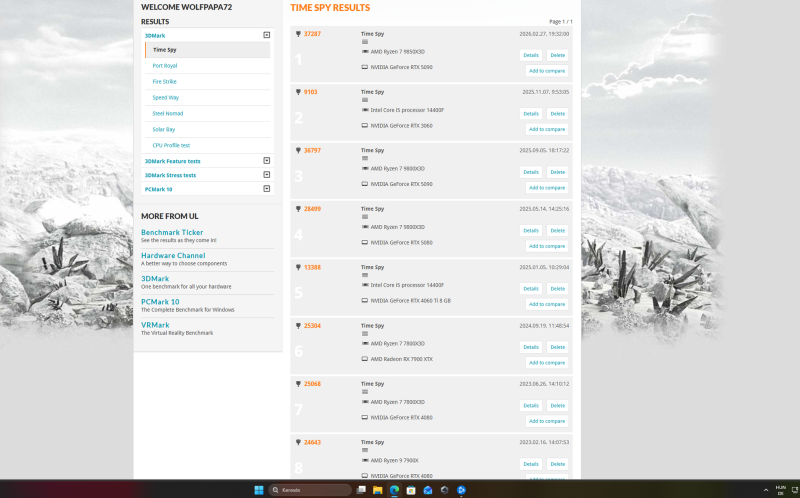
Task: Click the GPU icon next to AMD Radeon RX 7900 XTX
Action: [x=365, y=359]
